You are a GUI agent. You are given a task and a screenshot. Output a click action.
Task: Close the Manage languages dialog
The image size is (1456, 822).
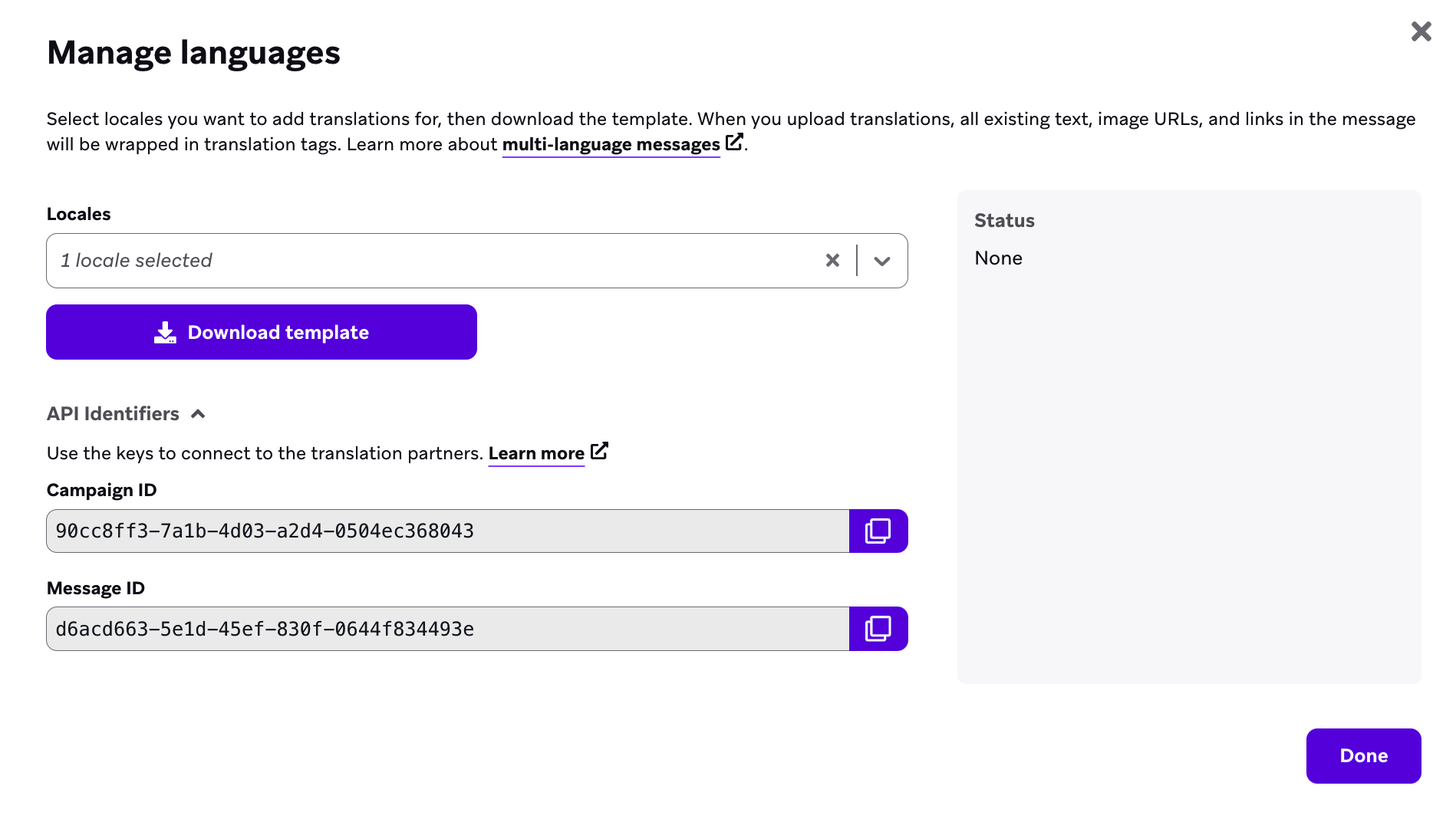point(1421,31)
